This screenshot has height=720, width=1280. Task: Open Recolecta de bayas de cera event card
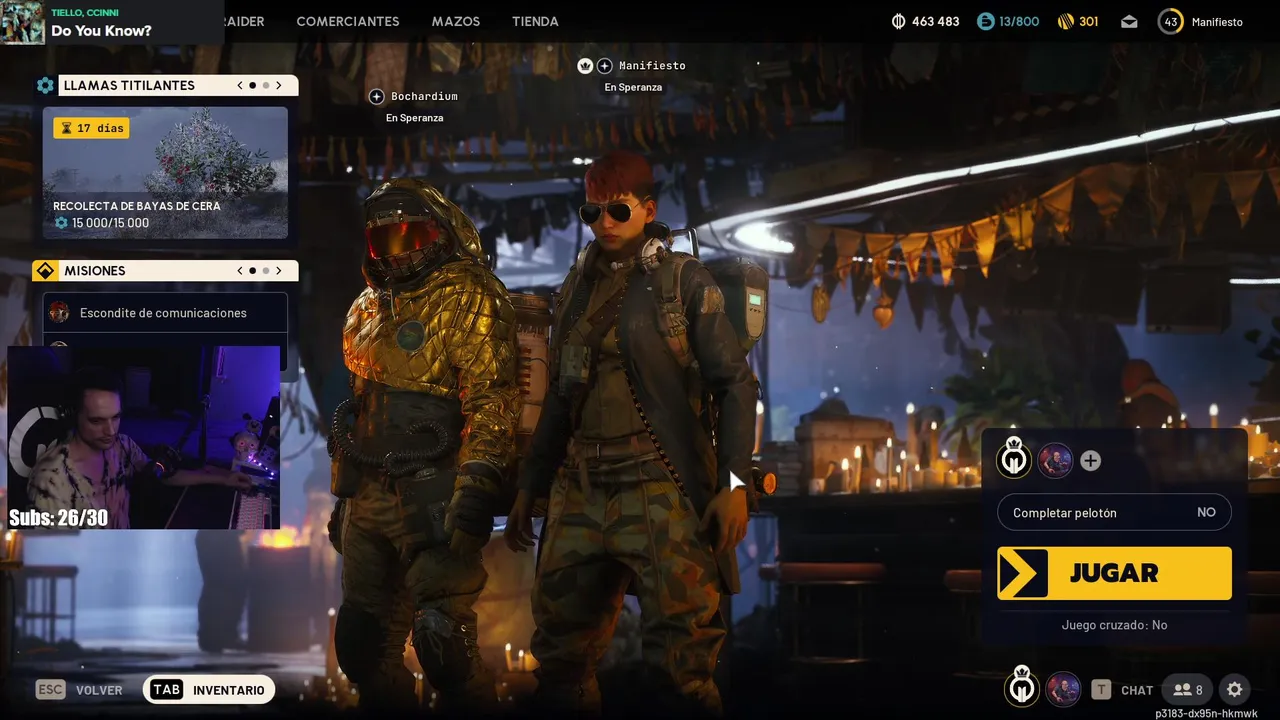(165, 173)
